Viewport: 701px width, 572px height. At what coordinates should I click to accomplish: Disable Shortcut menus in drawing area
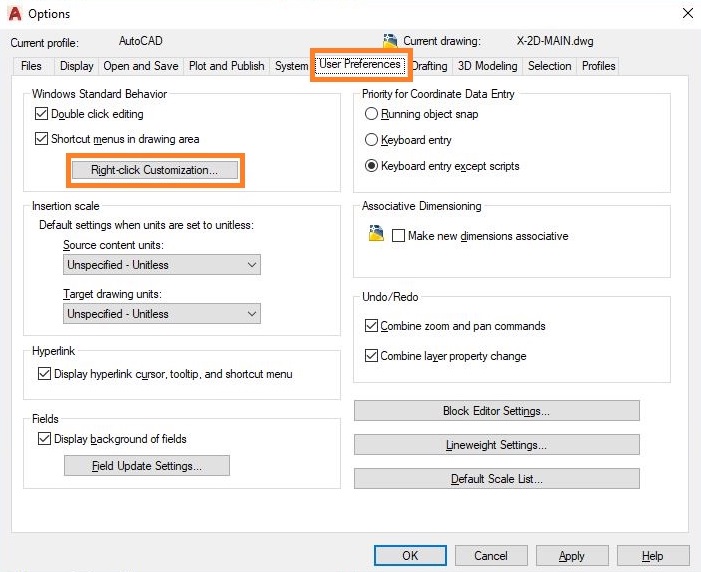coord(42,139)
